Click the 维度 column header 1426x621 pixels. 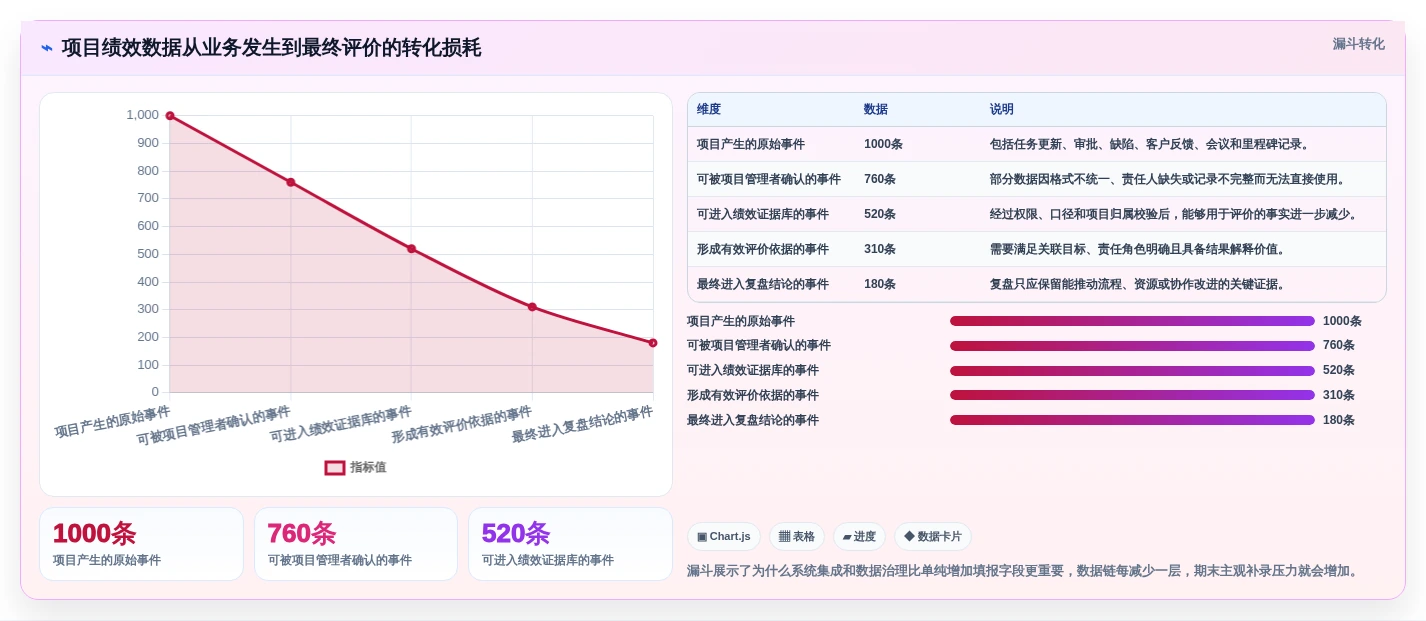click(x=709, y=109)
